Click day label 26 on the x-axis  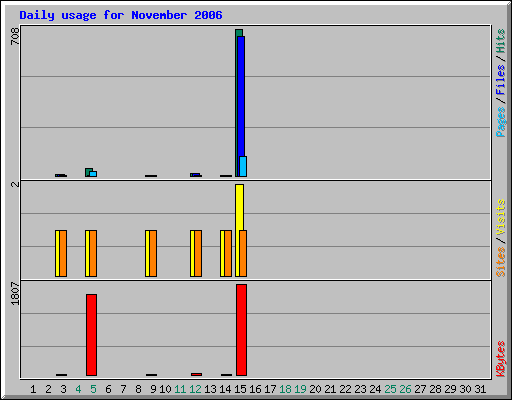point(405,389)
